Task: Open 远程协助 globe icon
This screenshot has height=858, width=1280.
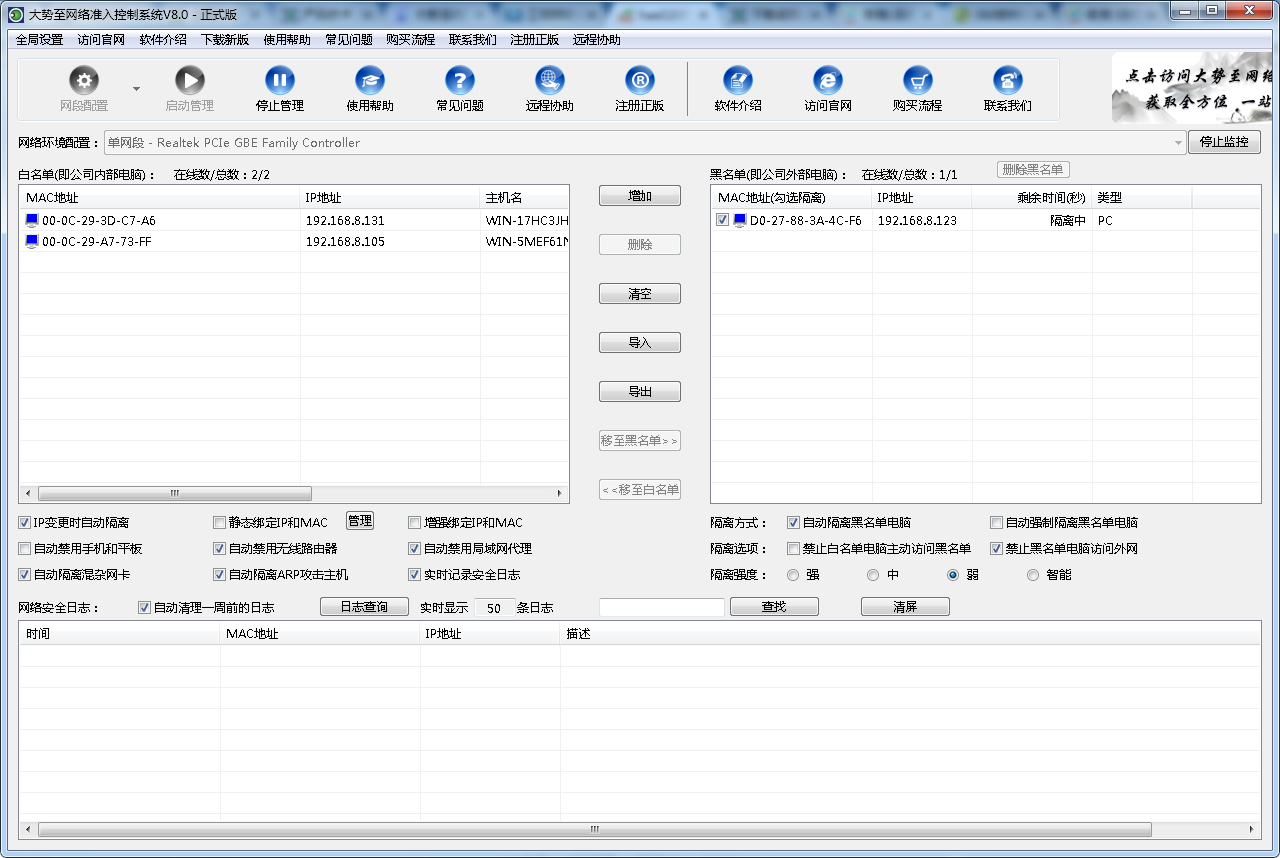Action: [550, 82]
